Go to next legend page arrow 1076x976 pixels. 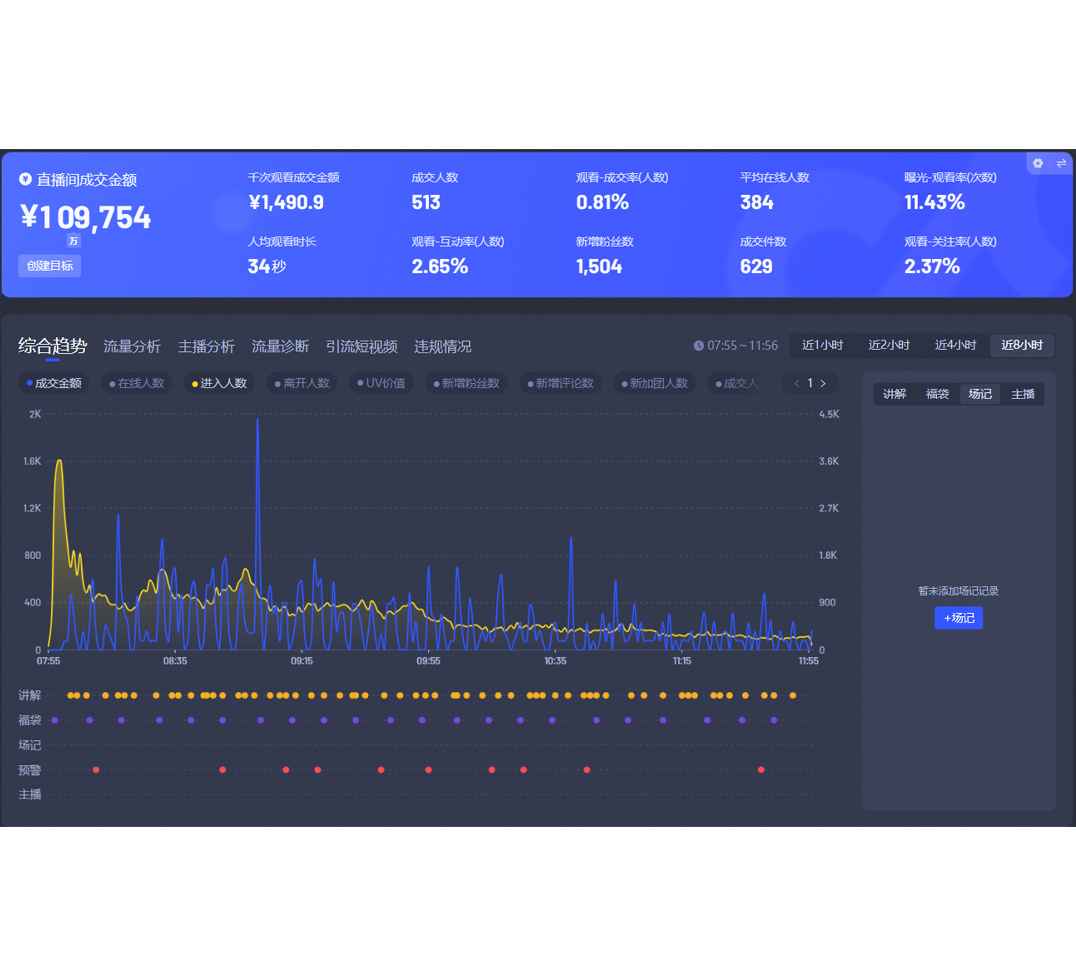click(x=823, y=383)
